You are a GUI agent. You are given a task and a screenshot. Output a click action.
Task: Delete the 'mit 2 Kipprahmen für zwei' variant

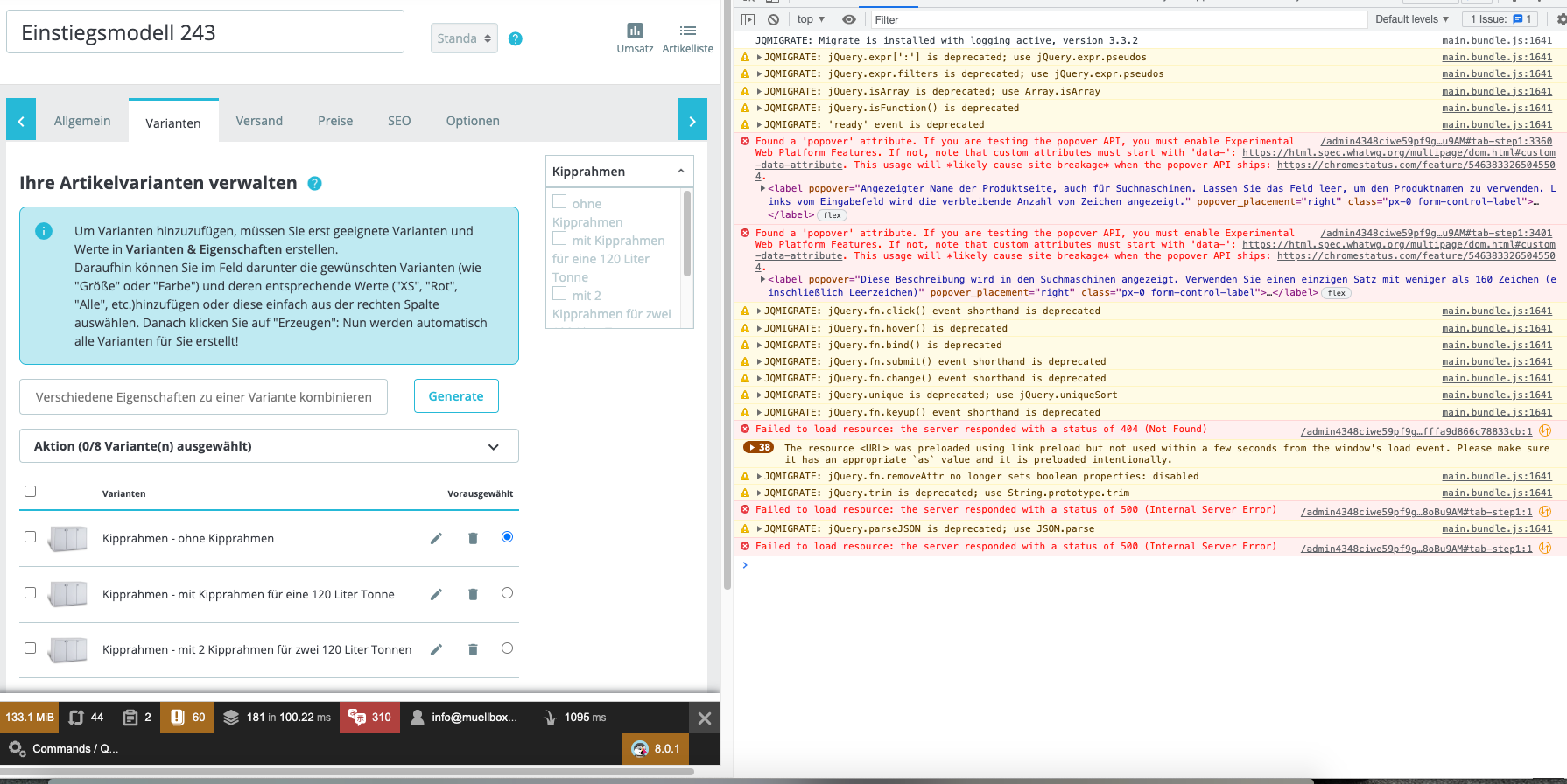[x=473, y=649]
